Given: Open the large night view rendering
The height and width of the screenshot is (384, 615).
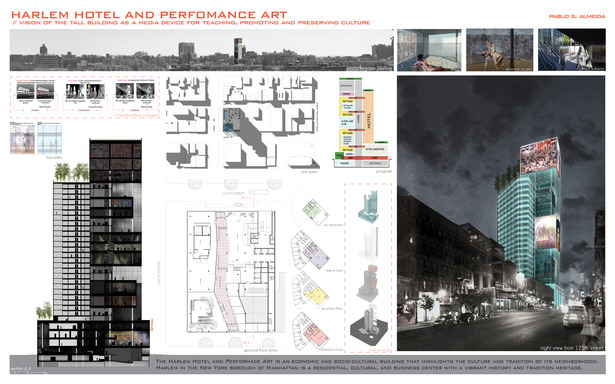Looking at the screenshot, I should [x=501, y=213].
